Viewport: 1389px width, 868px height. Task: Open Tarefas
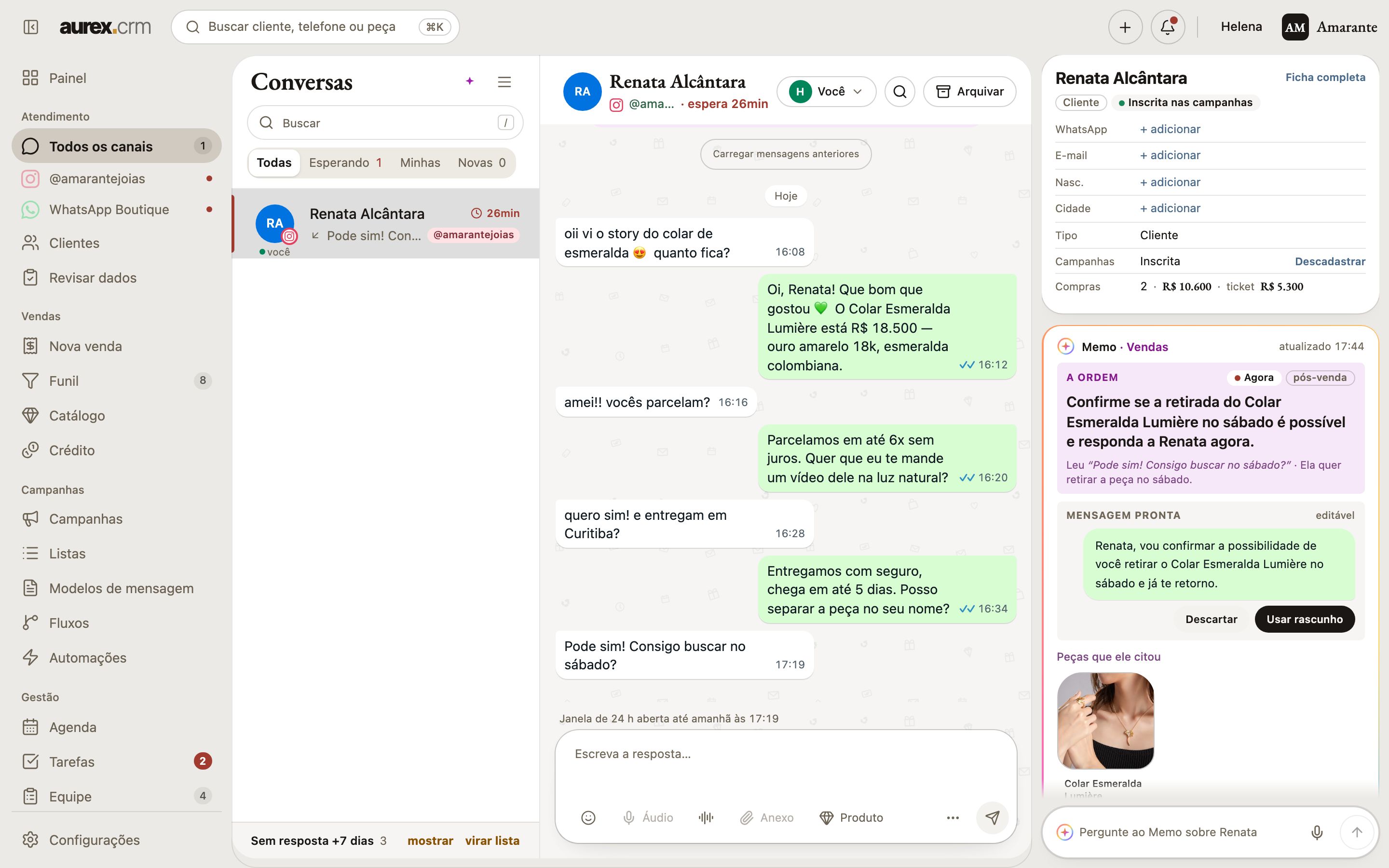(117, 762)
